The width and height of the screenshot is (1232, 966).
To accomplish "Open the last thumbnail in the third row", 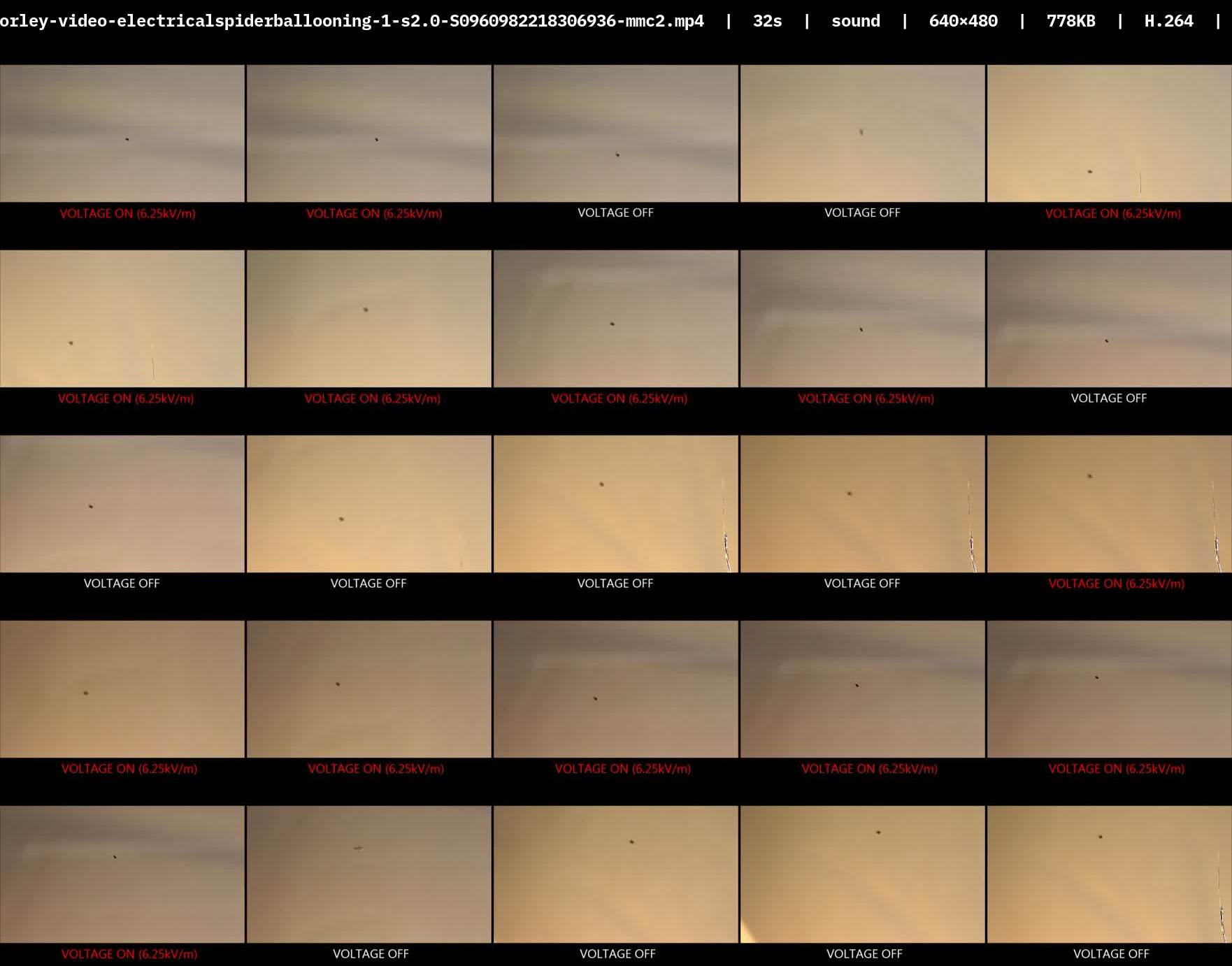I will coord(1109,504).
